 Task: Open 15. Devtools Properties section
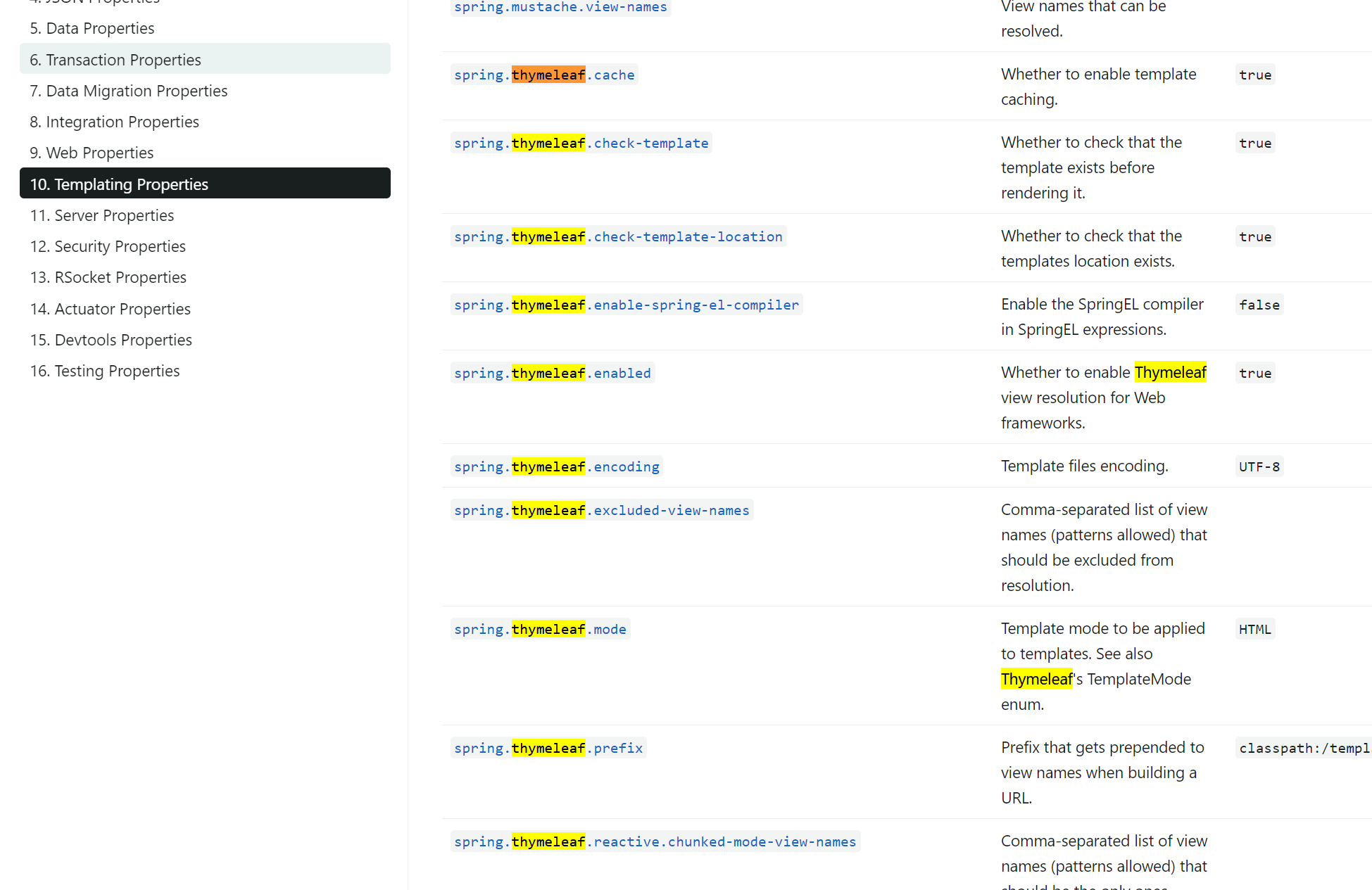pos(111,340)
